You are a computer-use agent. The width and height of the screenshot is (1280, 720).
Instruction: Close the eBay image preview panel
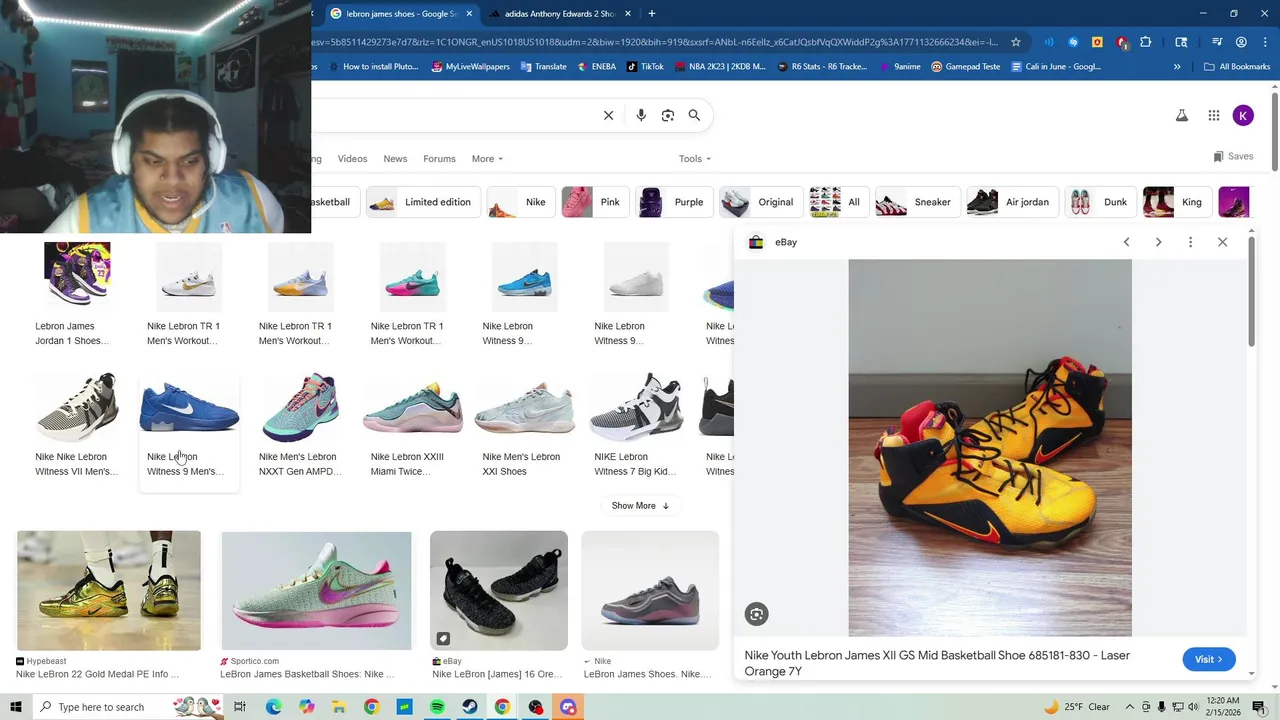1222,242
